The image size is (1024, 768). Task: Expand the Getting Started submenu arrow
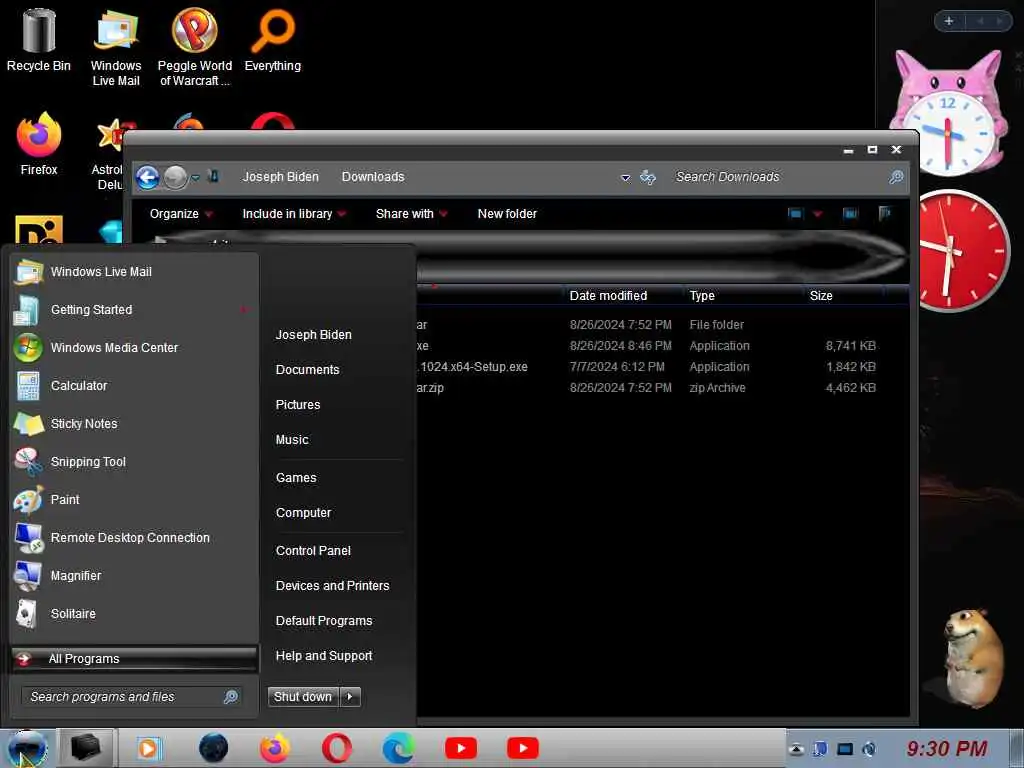[244, 310]
